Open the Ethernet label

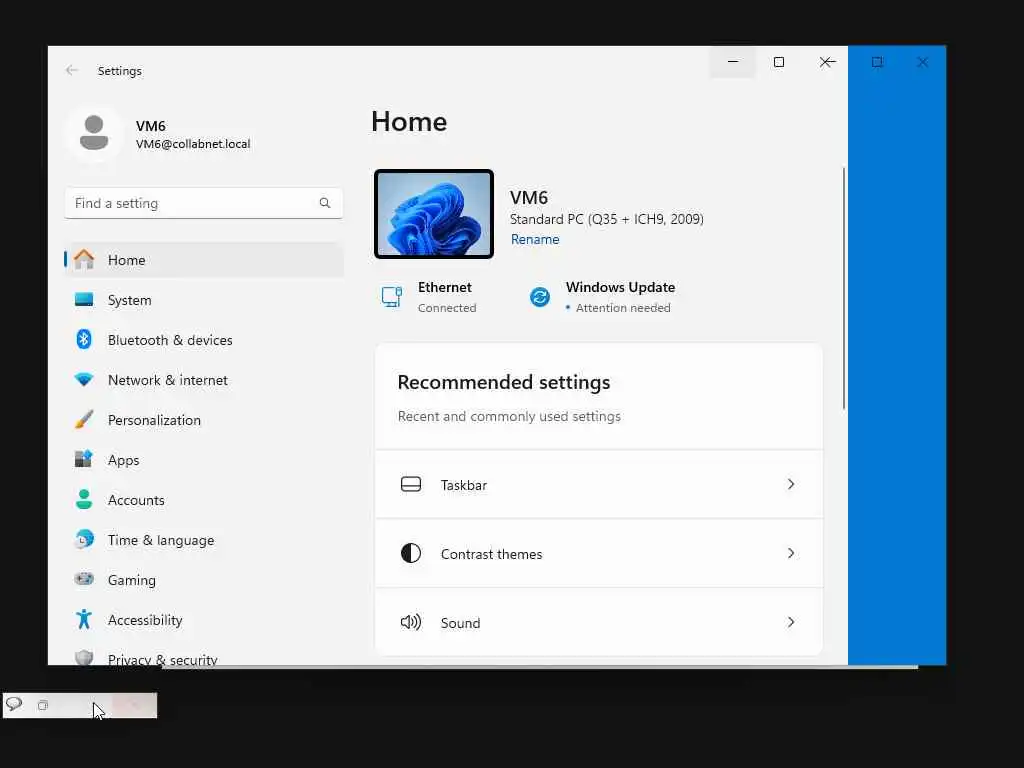tap(445, 287)
